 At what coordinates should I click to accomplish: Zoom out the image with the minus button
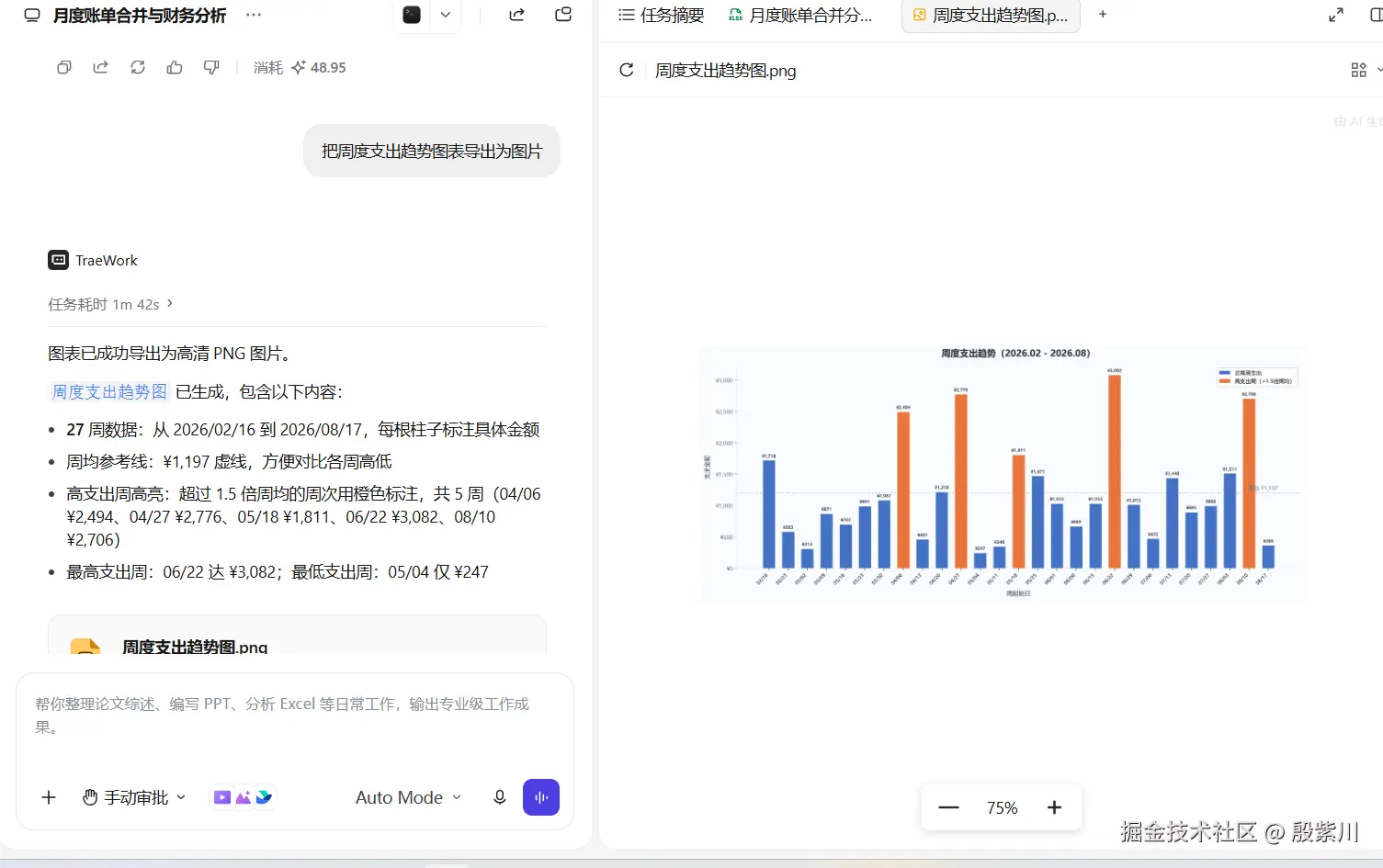pos(948,807)
